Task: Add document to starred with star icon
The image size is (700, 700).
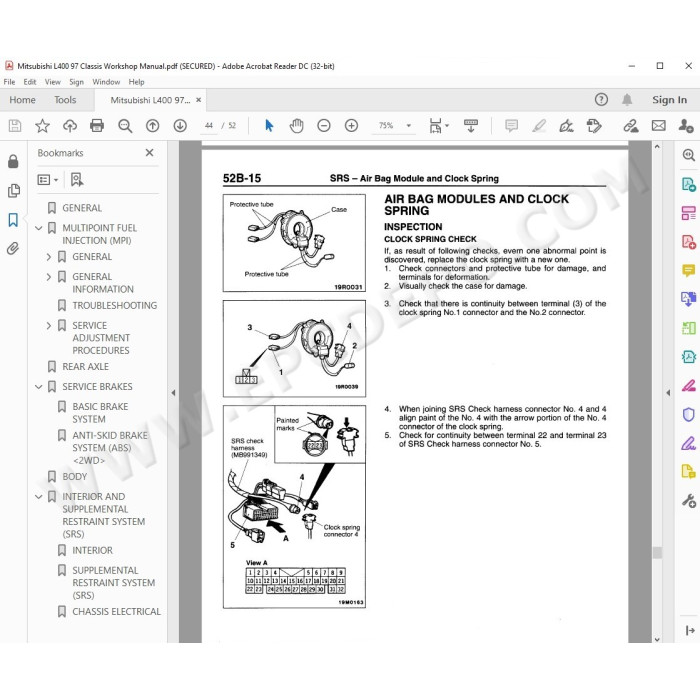Action: point(42,126)
